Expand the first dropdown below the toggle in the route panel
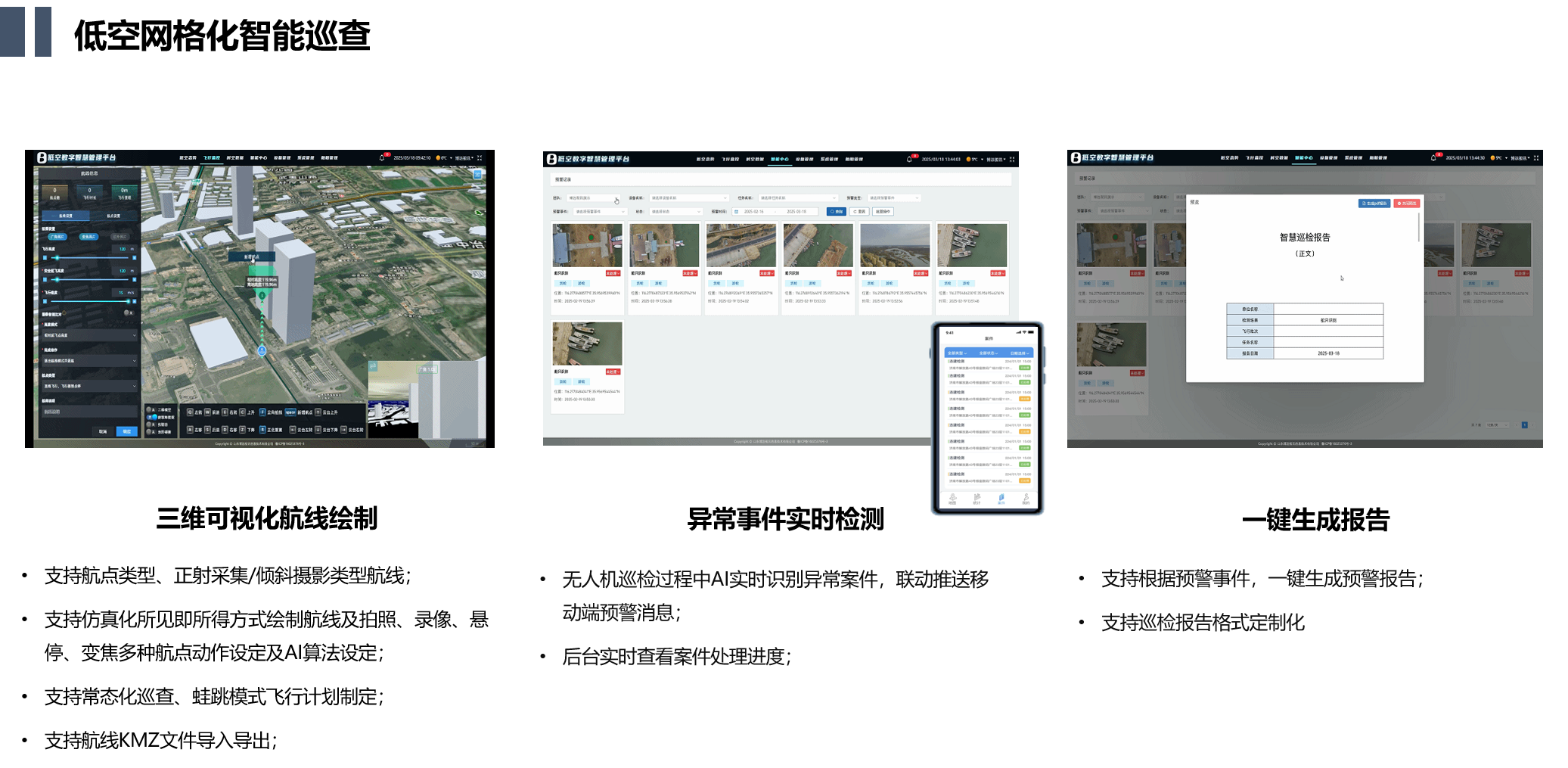The width and height of the screenshot is (1568, 768). click(x=89, y=335)
